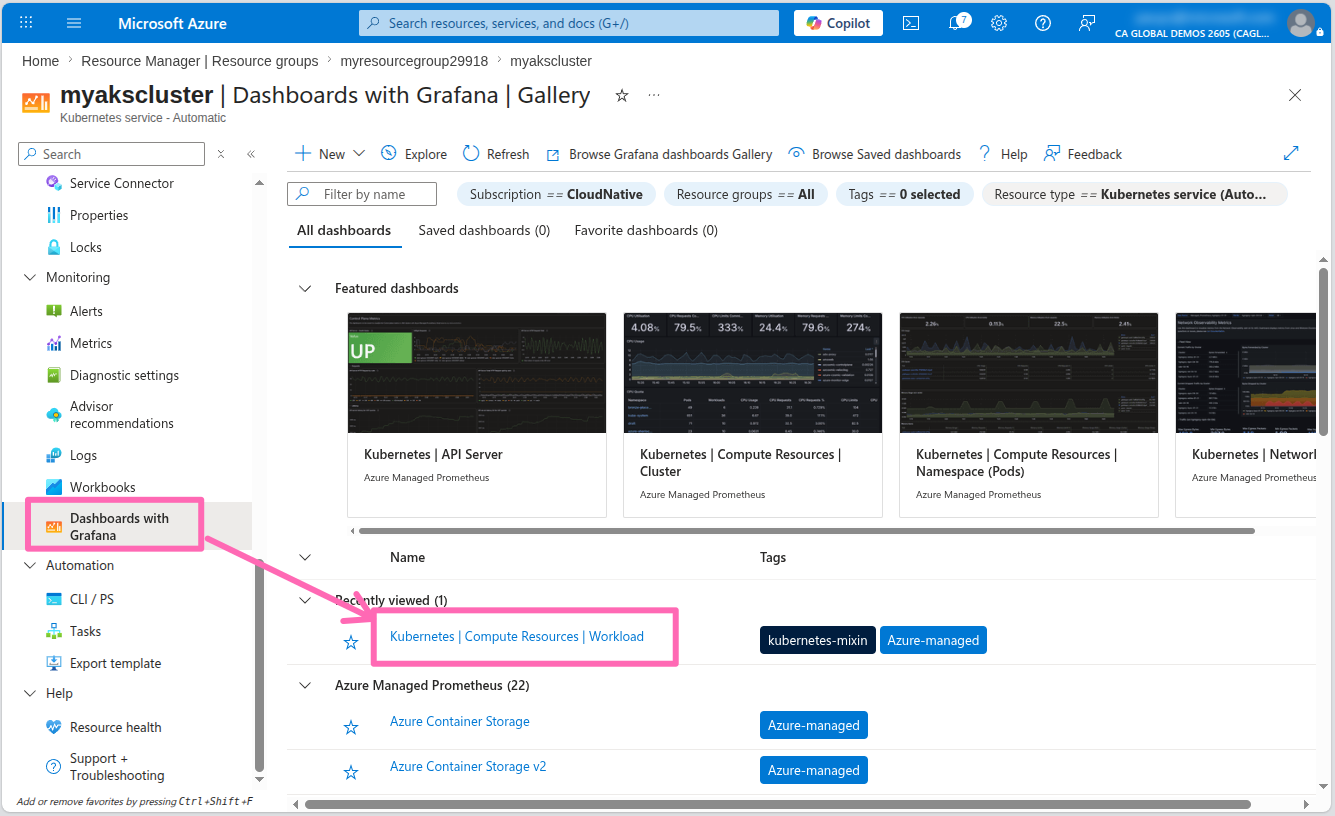Click the sidebar collapse double-chevron
The image size is (1335, 816).
coord(251,154)
